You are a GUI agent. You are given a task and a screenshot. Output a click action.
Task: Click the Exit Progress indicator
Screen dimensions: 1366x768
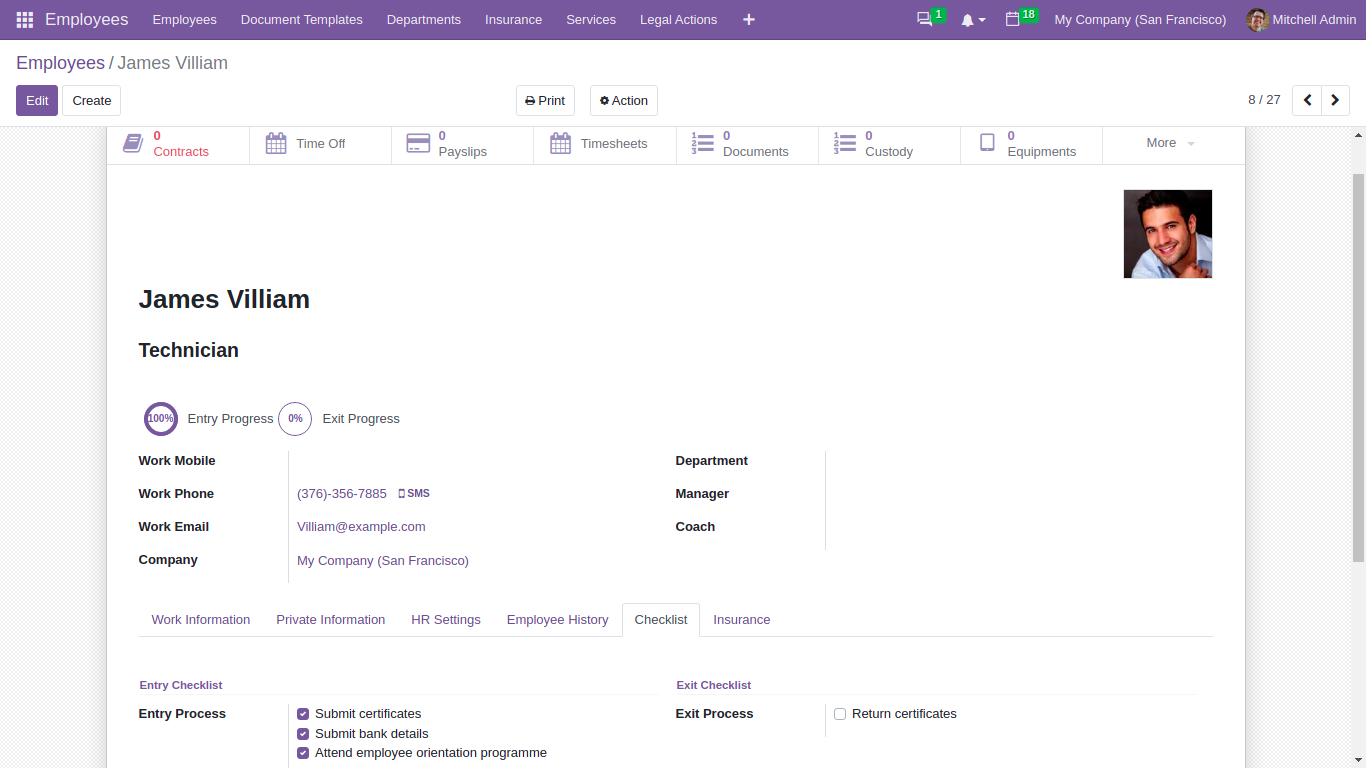point(295,419)
